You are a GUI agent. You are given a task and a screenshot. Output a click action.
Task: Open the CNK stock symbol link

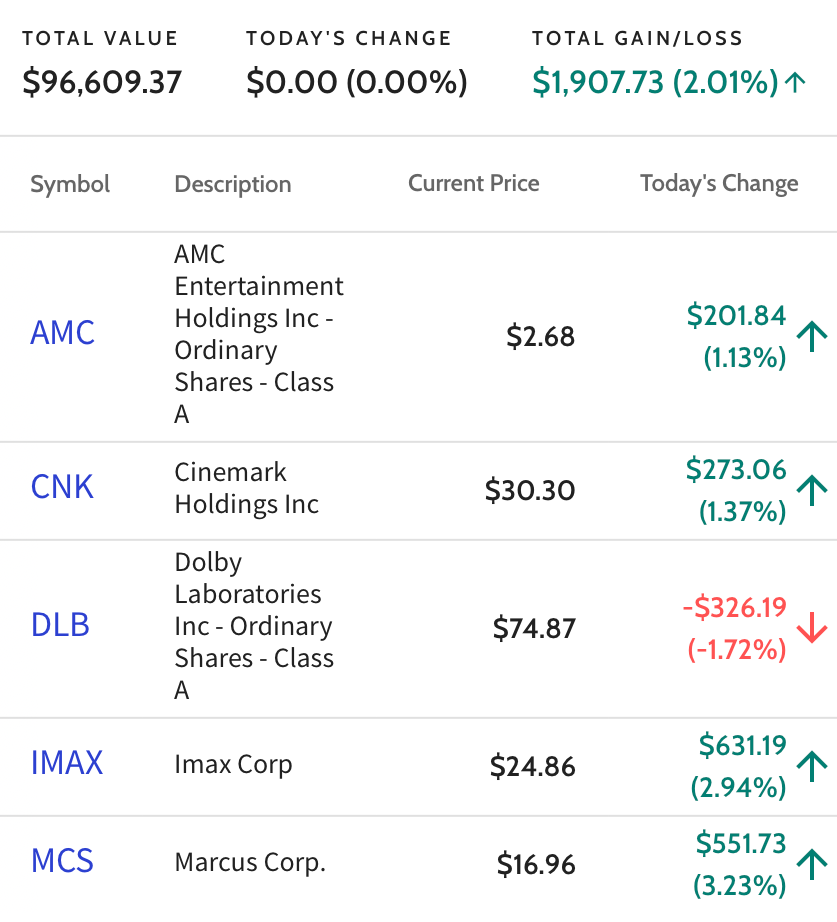tap(62, 487)
